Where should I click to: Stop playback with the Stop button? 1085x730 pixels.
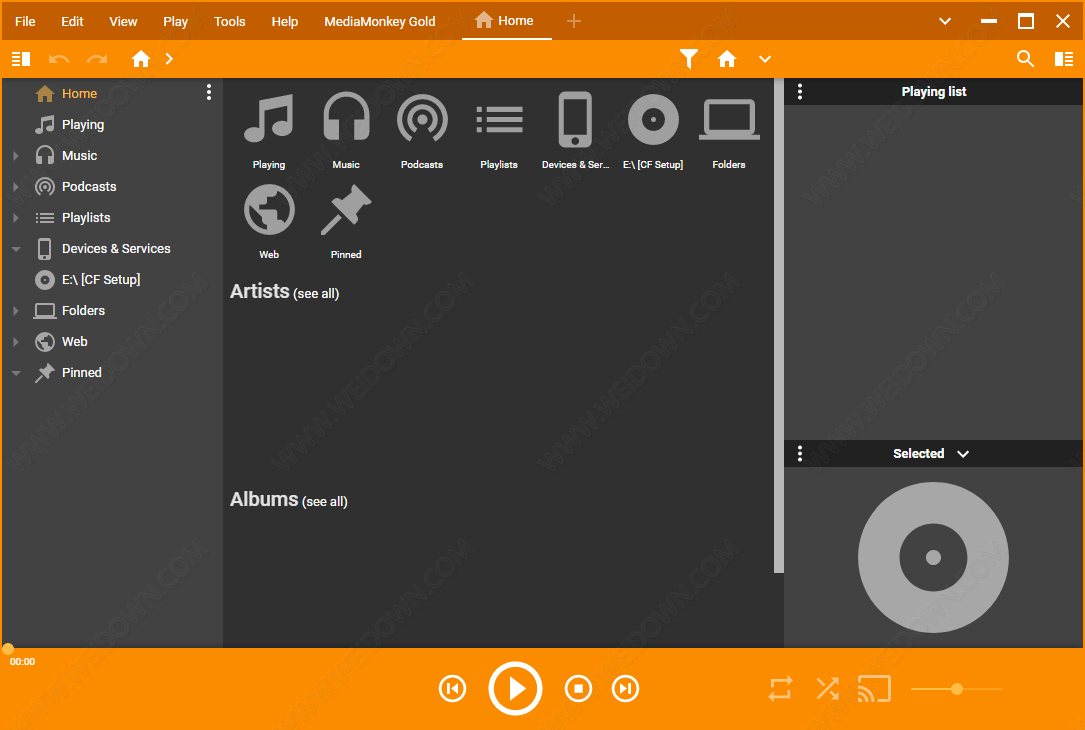(578, 688)
